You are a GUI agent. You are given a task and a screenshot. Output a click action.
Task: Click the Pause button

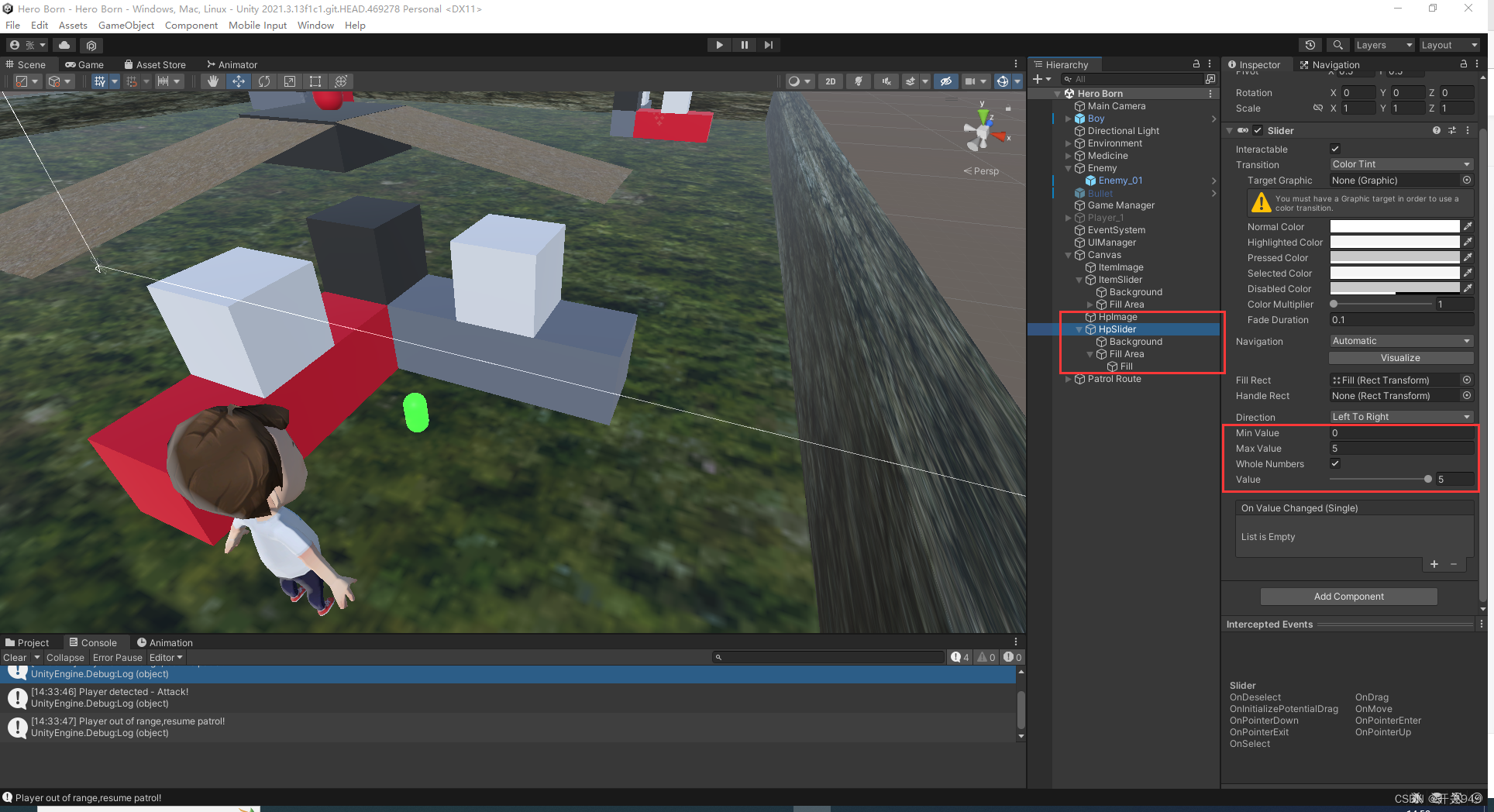(744, 45)
